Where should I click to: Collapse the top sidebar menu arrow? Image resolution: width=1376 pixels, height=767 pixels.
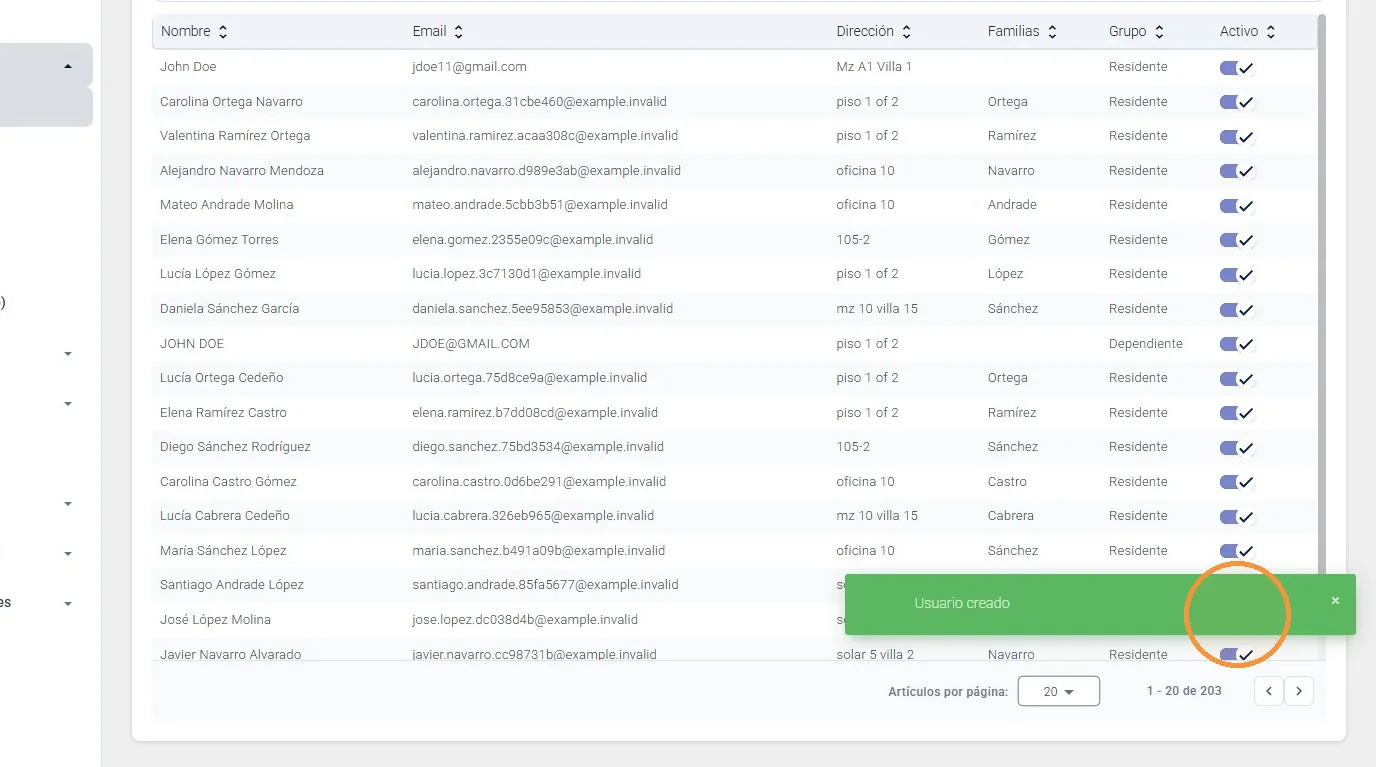[68, 67]
